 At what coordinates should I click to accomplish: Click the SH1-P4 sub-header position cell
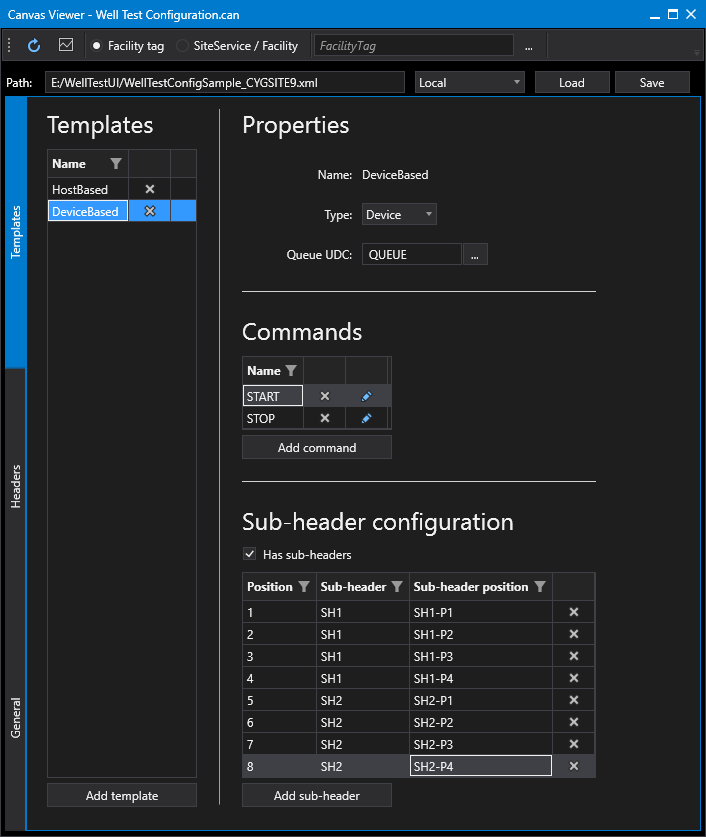click(x=481, y=677)
